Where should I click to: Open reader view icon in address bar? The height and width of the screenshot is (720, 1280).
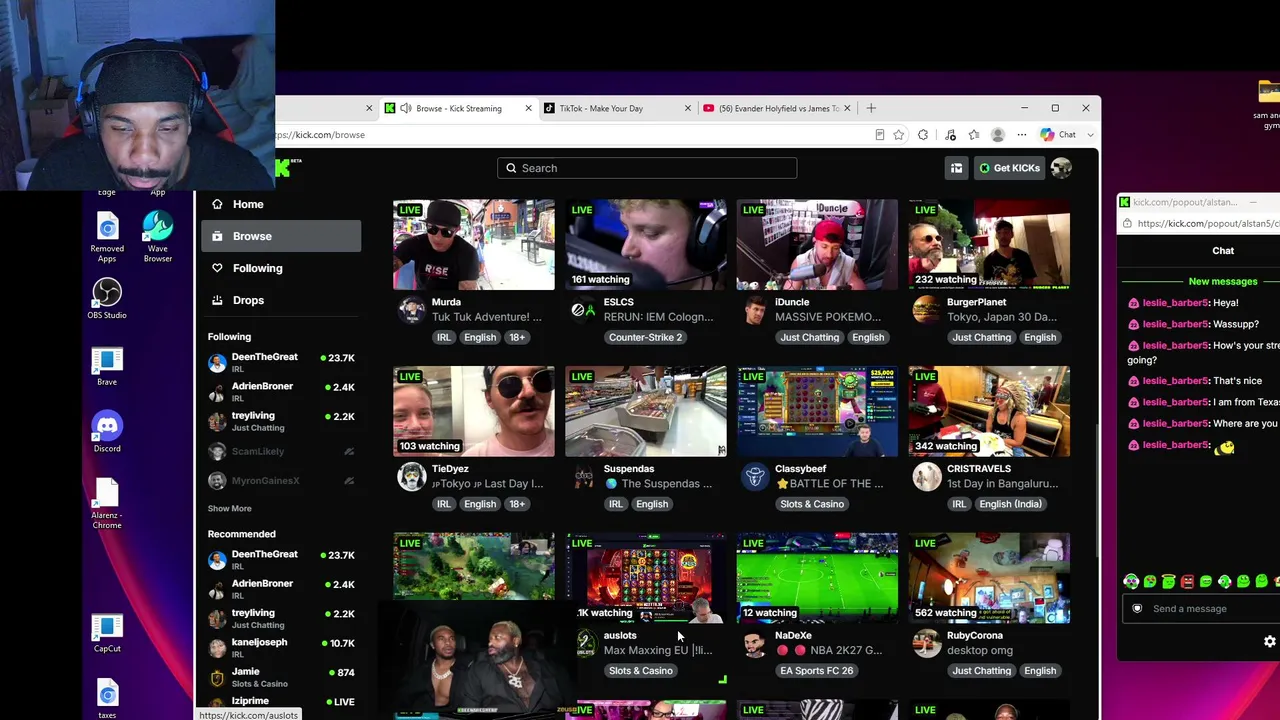880,135
